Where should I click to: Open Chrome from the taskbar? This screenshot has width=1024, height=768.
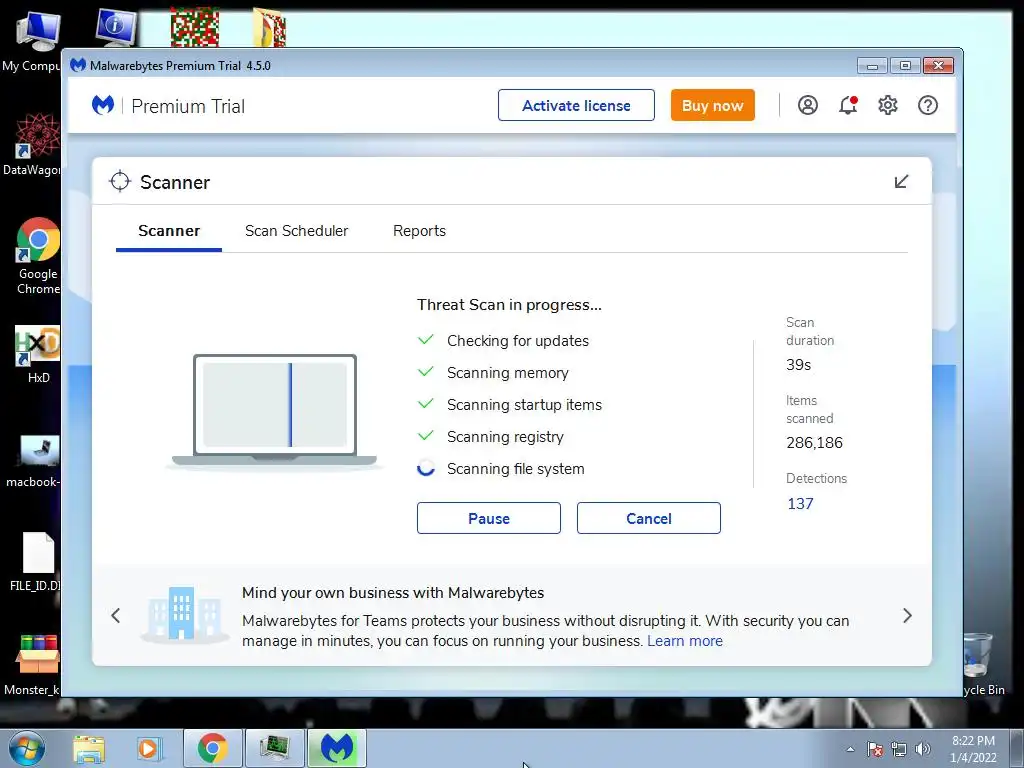tap(212, 748)
